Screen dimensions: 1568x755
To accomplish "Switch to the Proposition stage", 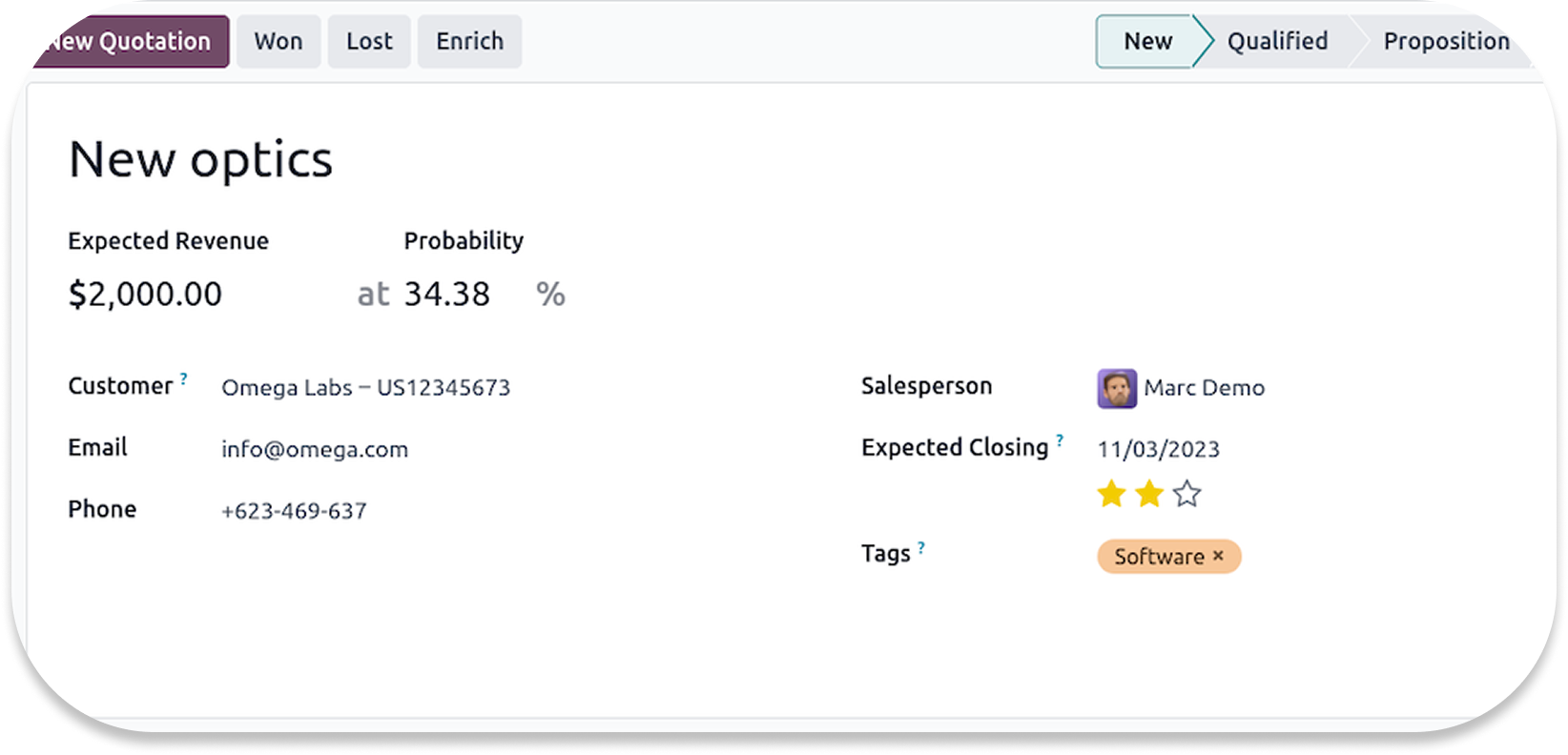I will [1445, 41].
